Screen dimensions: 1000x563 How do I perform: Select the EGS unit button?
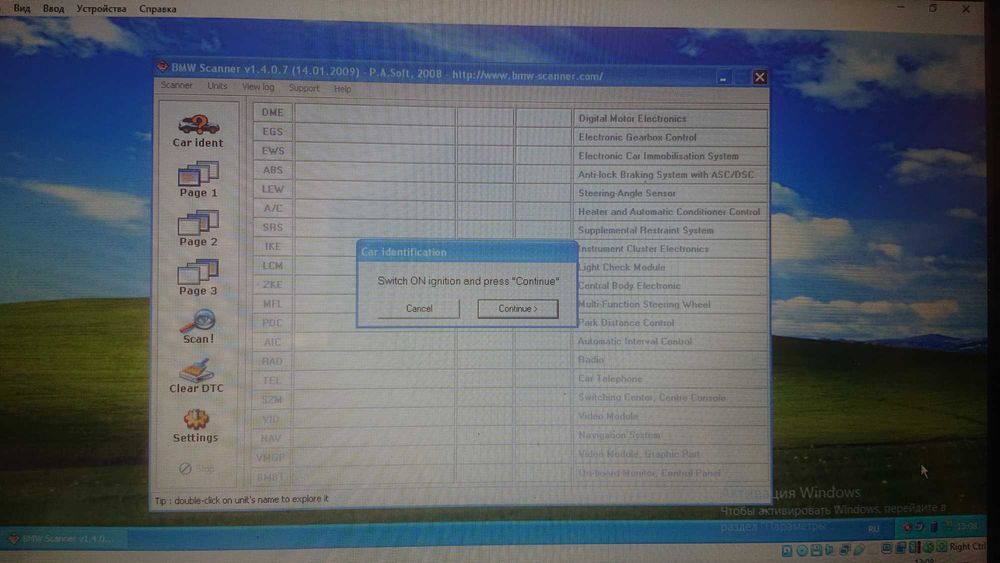272,131
